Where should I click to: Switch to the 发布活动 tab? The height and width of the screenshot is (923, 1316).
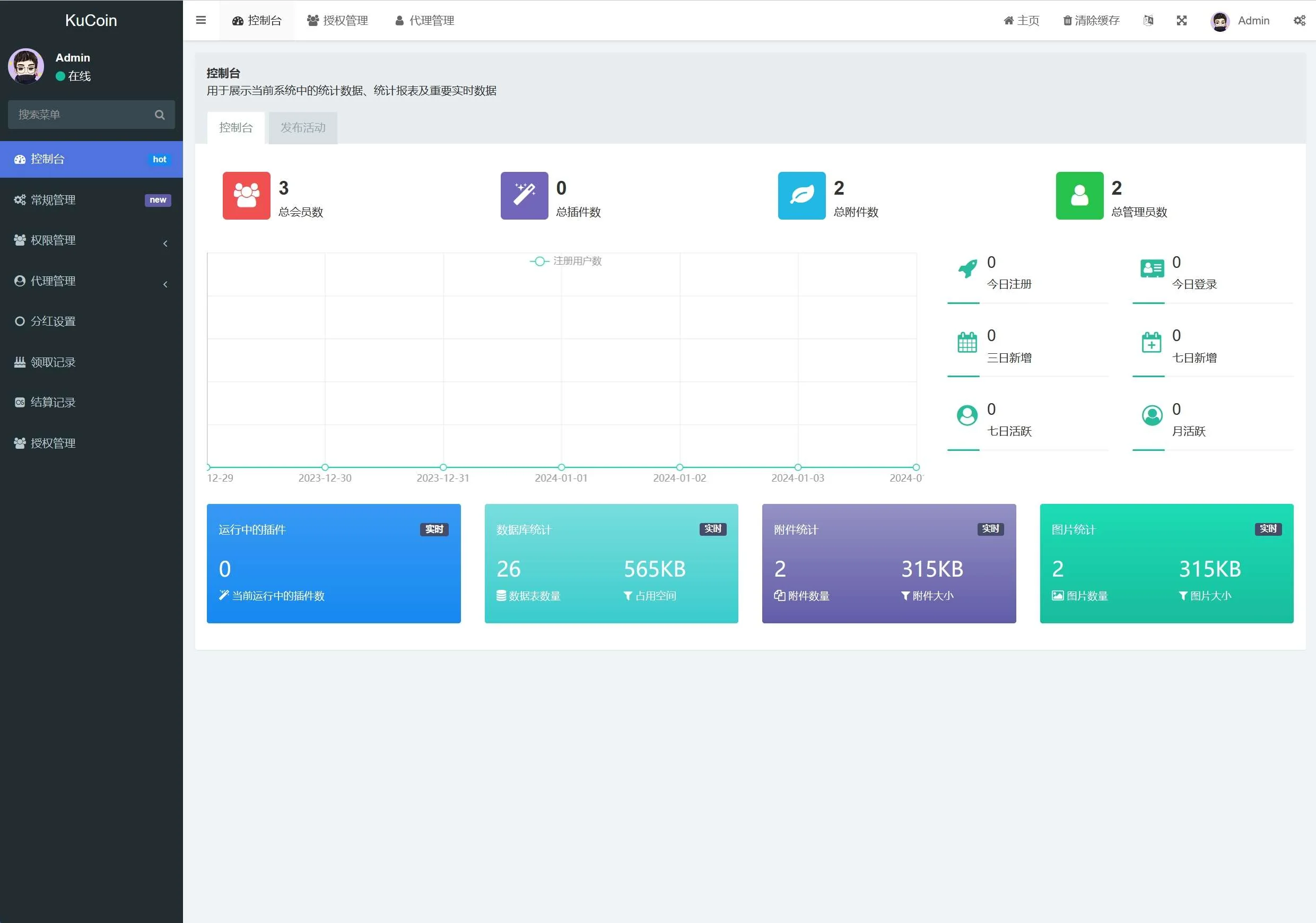point(303,127)
